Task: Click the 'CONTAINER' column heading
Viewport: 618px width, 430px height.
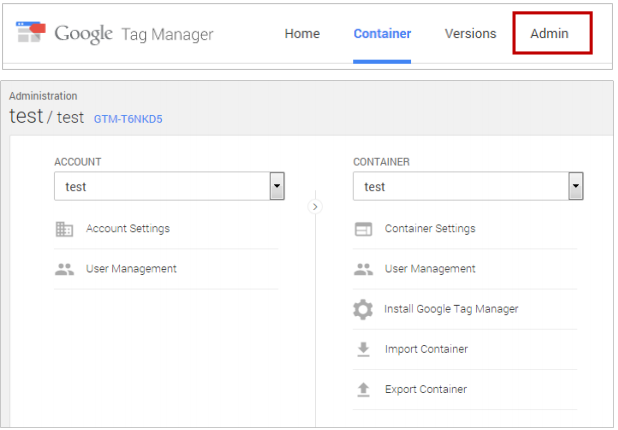Action: [x=381, y=162]
